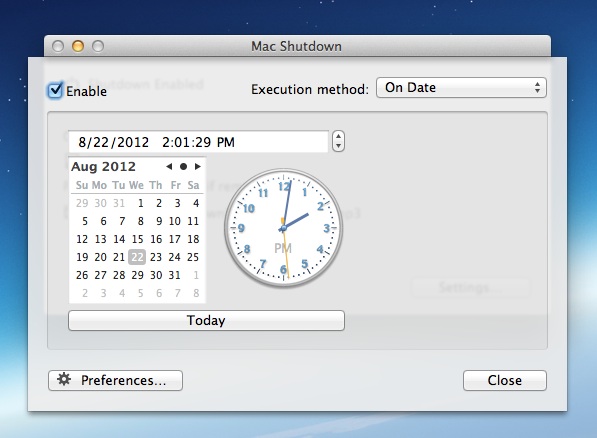Viewport: 597px width, 438px height.
Task: Select August 26 in the calendar
Action: point(82,275)
